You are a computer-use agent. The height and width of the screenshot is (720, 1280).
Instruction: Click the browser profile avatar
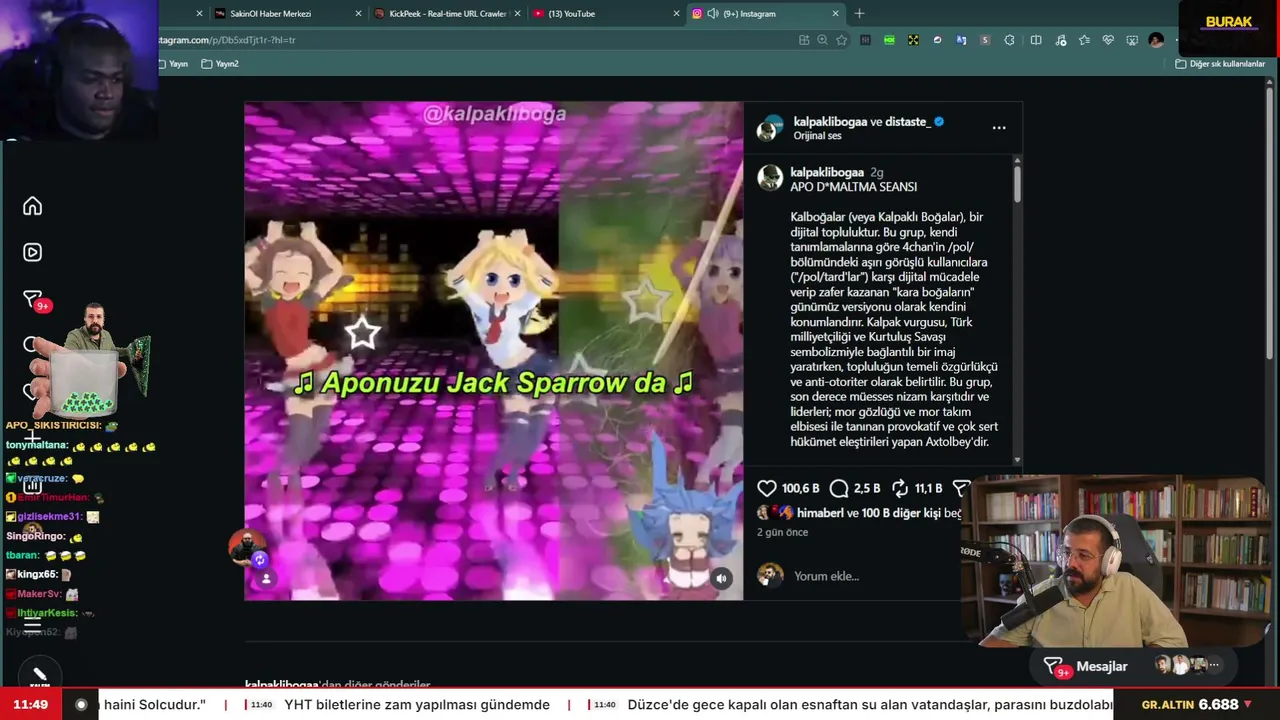tap(1156, 40)
